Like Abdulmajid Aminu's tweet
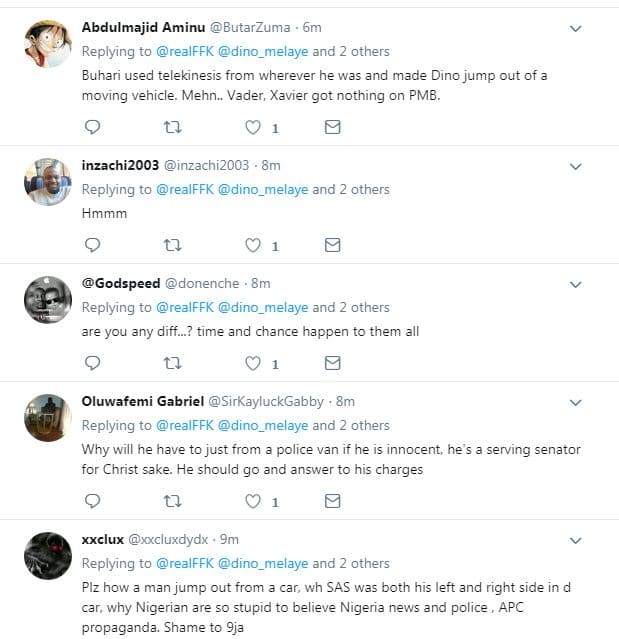Screen dimensions: 619x639 tap(254, 127)
